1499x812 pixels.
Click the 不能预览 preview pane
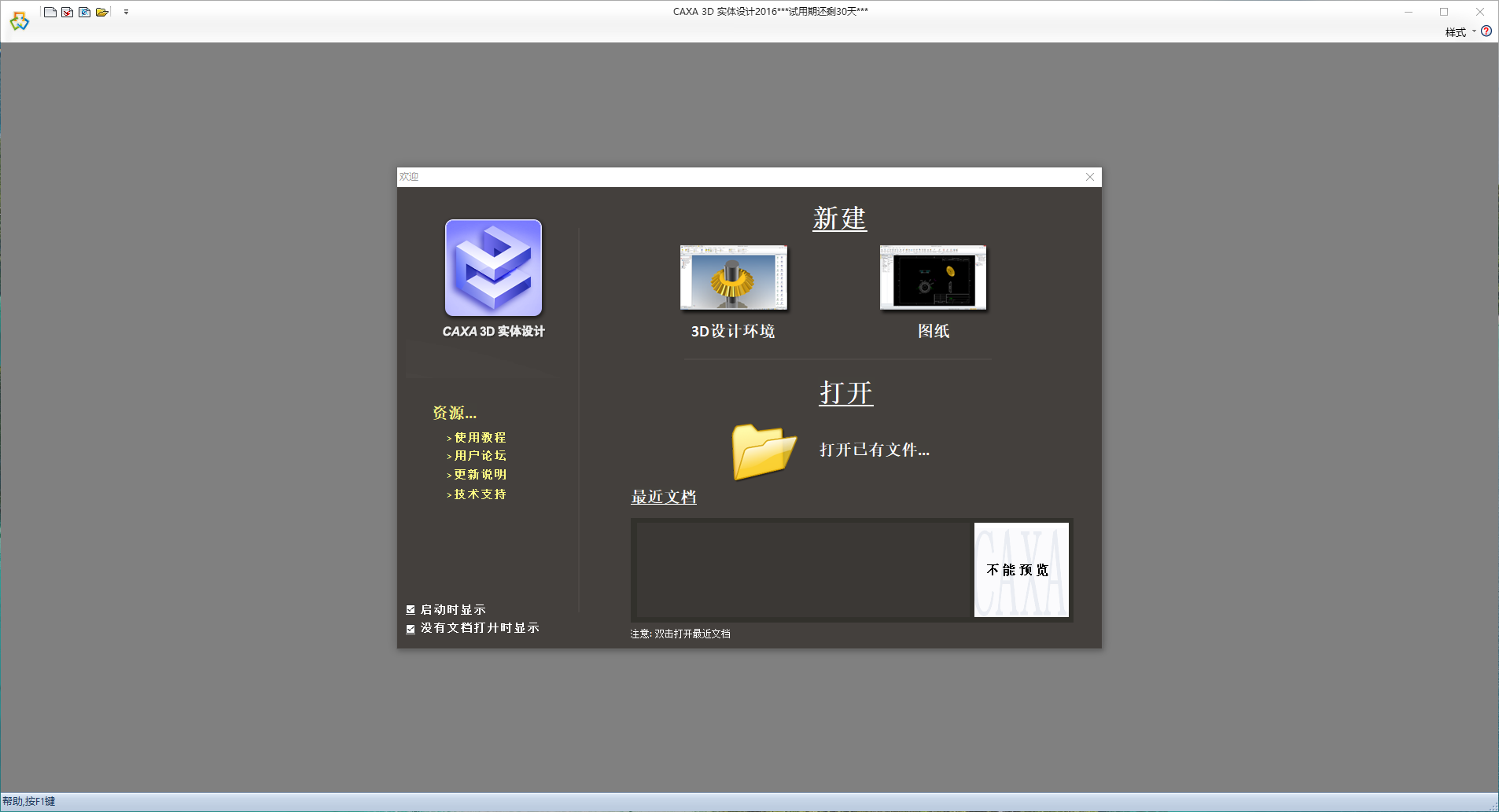point(1021,570)
